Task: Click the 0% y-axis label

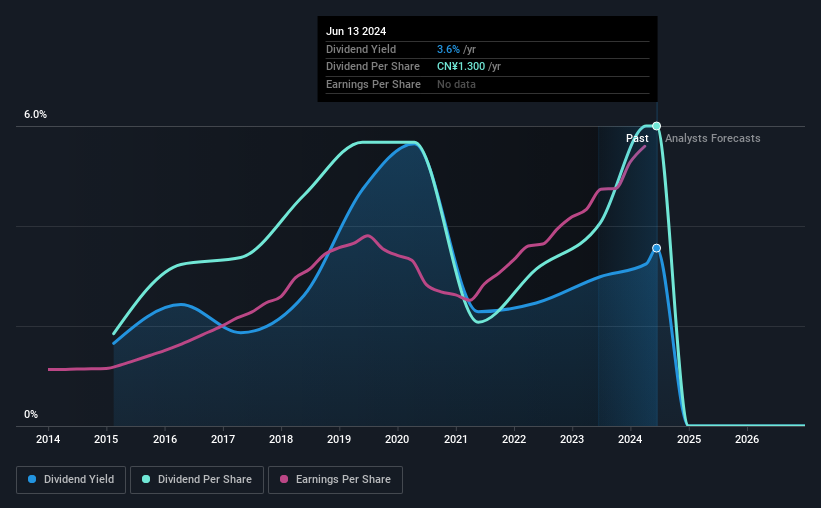Action: pos(31,414)
